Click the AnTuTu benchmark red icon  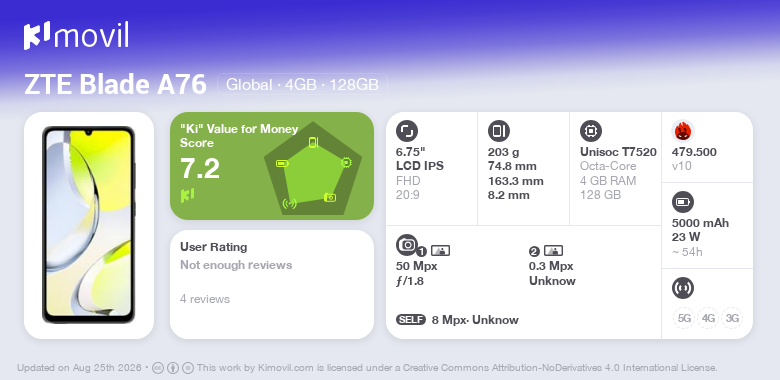682,131
